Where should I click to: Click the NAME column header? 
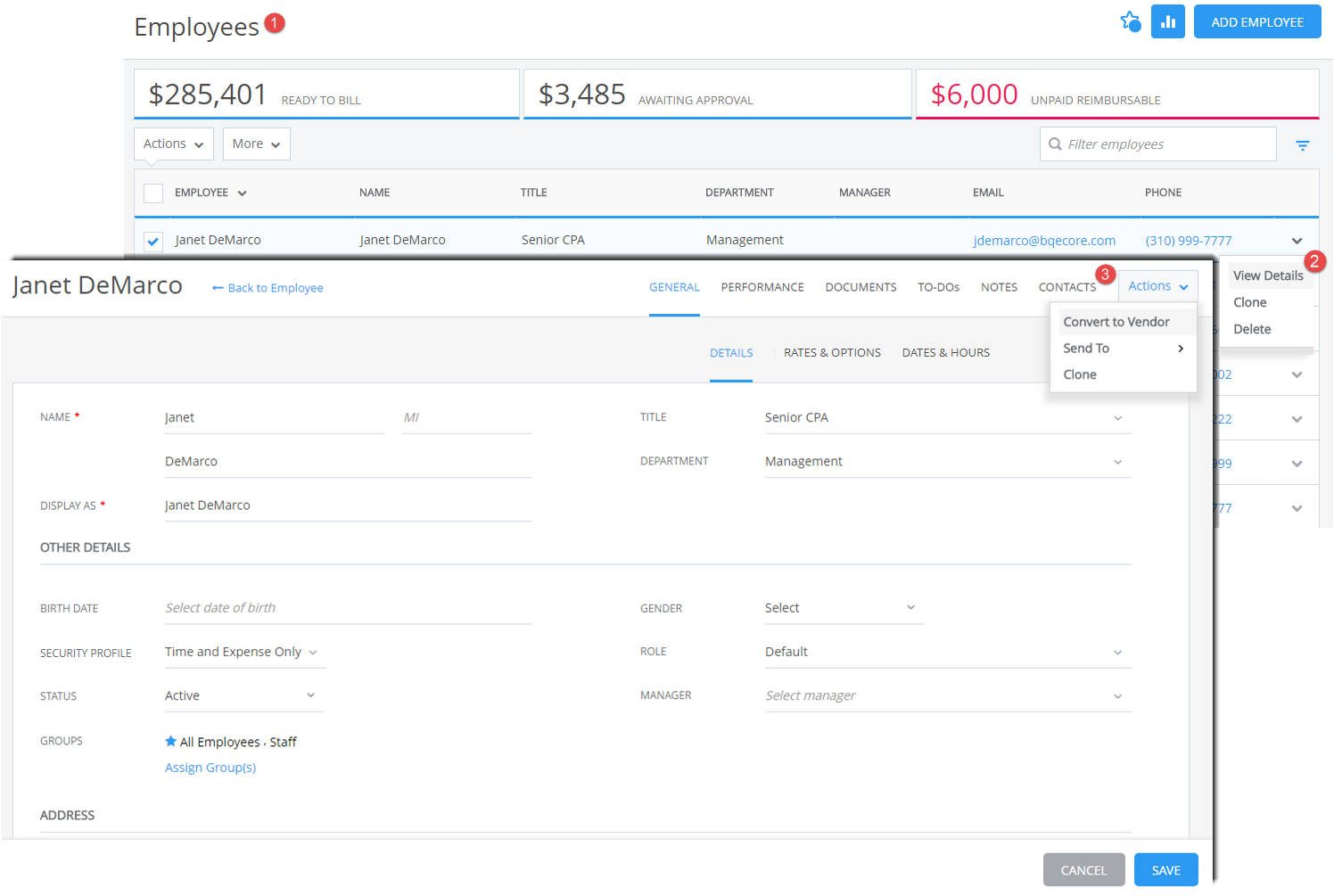point(375,193)
